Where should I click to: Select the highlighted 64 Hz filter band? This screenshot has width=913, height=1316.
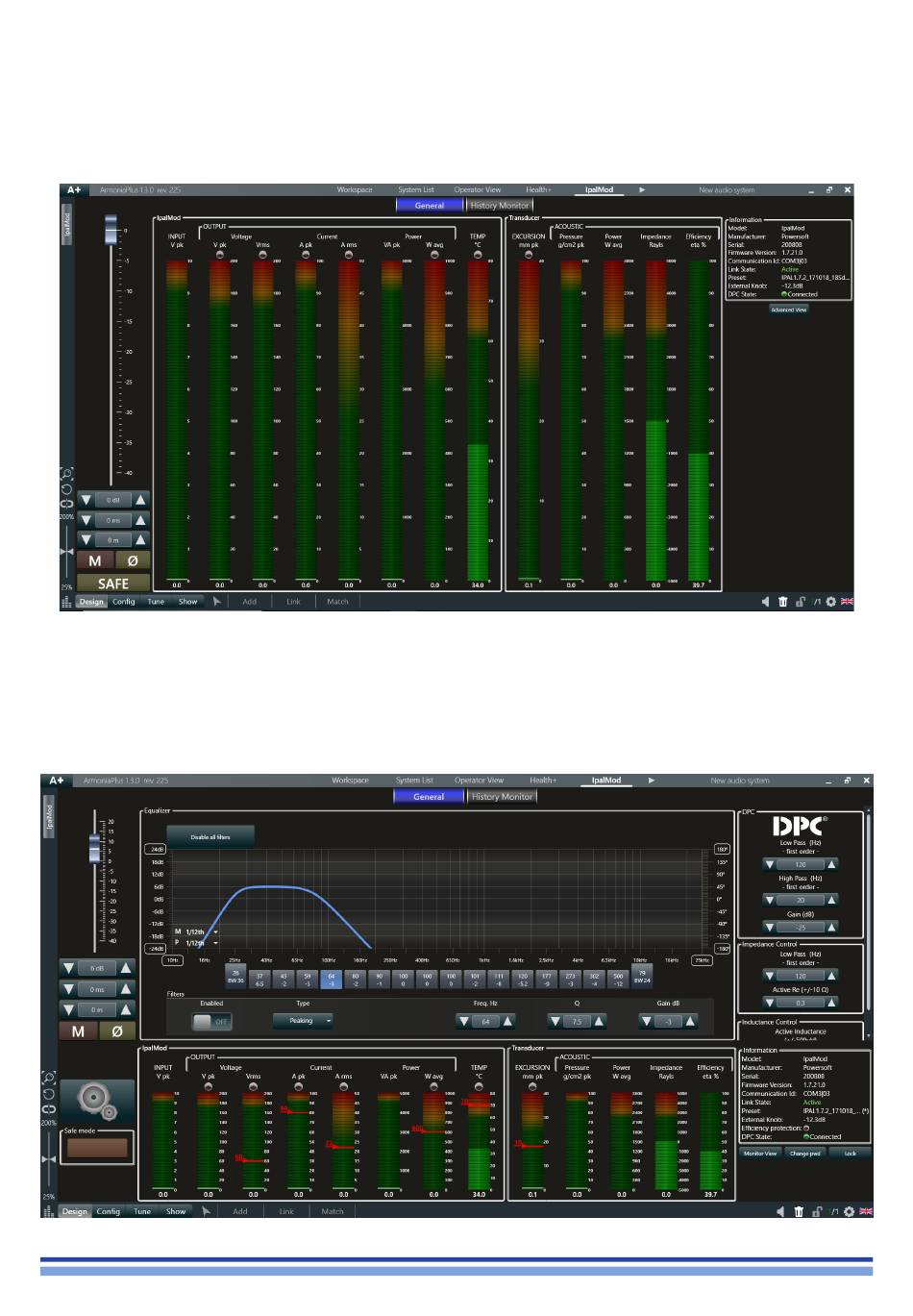[x=332, y=980]
